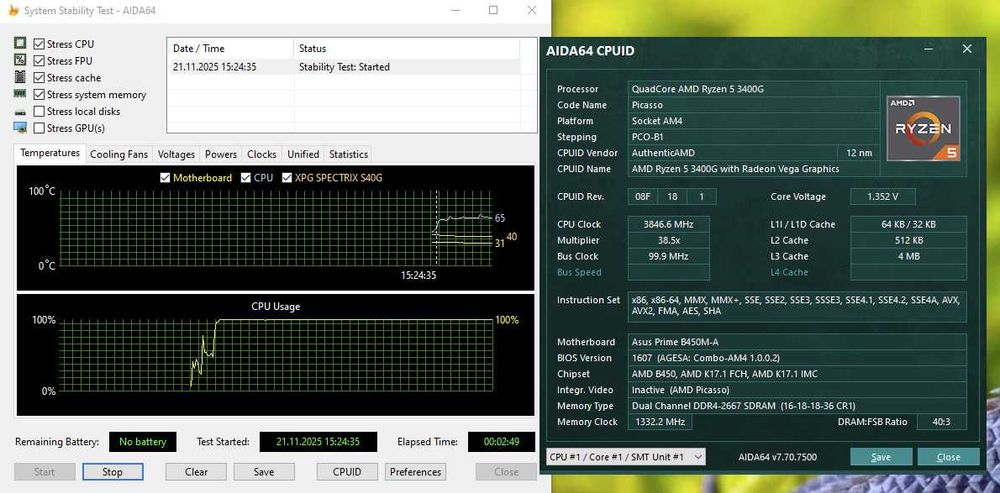Click the Stop button
Screen dimensions: 1000x493
tap(112, 472)
